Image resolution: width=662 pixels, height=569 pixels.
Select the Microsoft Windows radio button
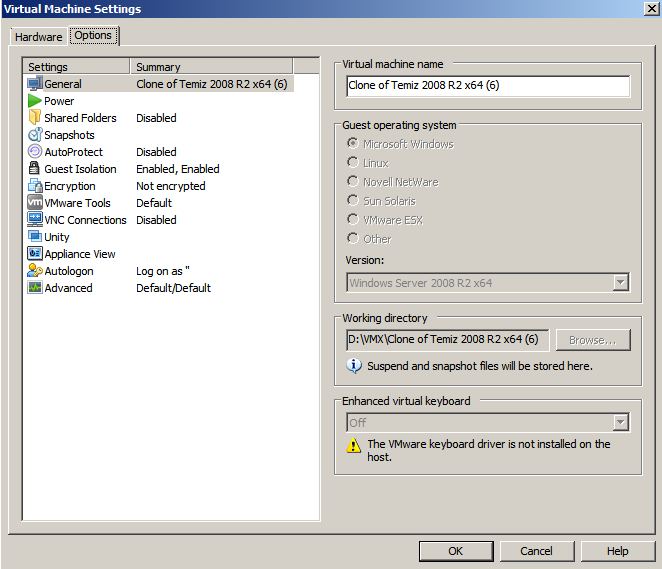point(353,144)
